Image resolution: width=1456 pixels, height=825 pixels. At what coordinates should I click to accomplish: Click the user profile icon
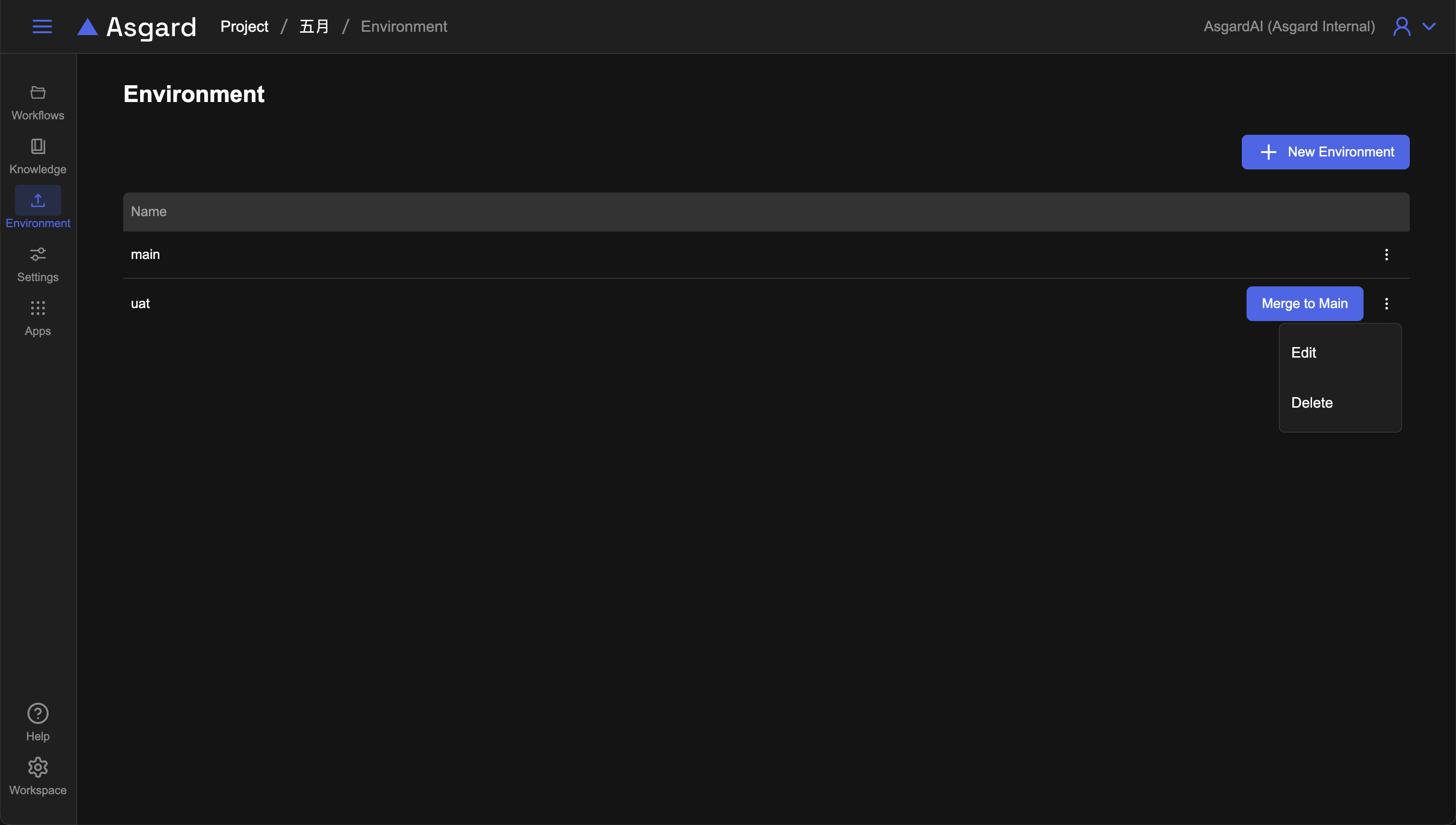(x=1402, y=26)
